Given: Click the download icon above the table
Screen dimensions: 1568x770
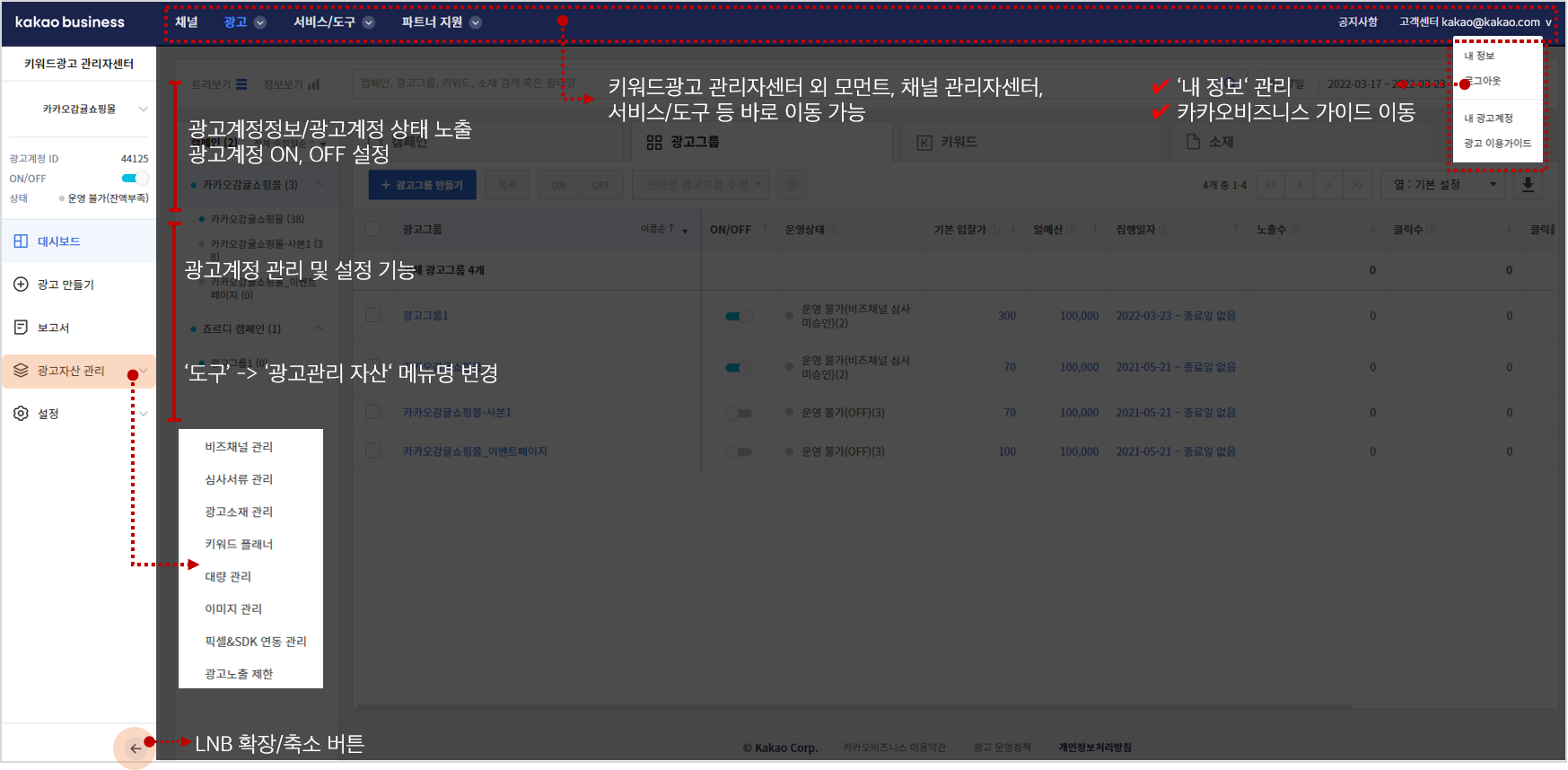Looking at the screenshot, I should click(1528, 185).
